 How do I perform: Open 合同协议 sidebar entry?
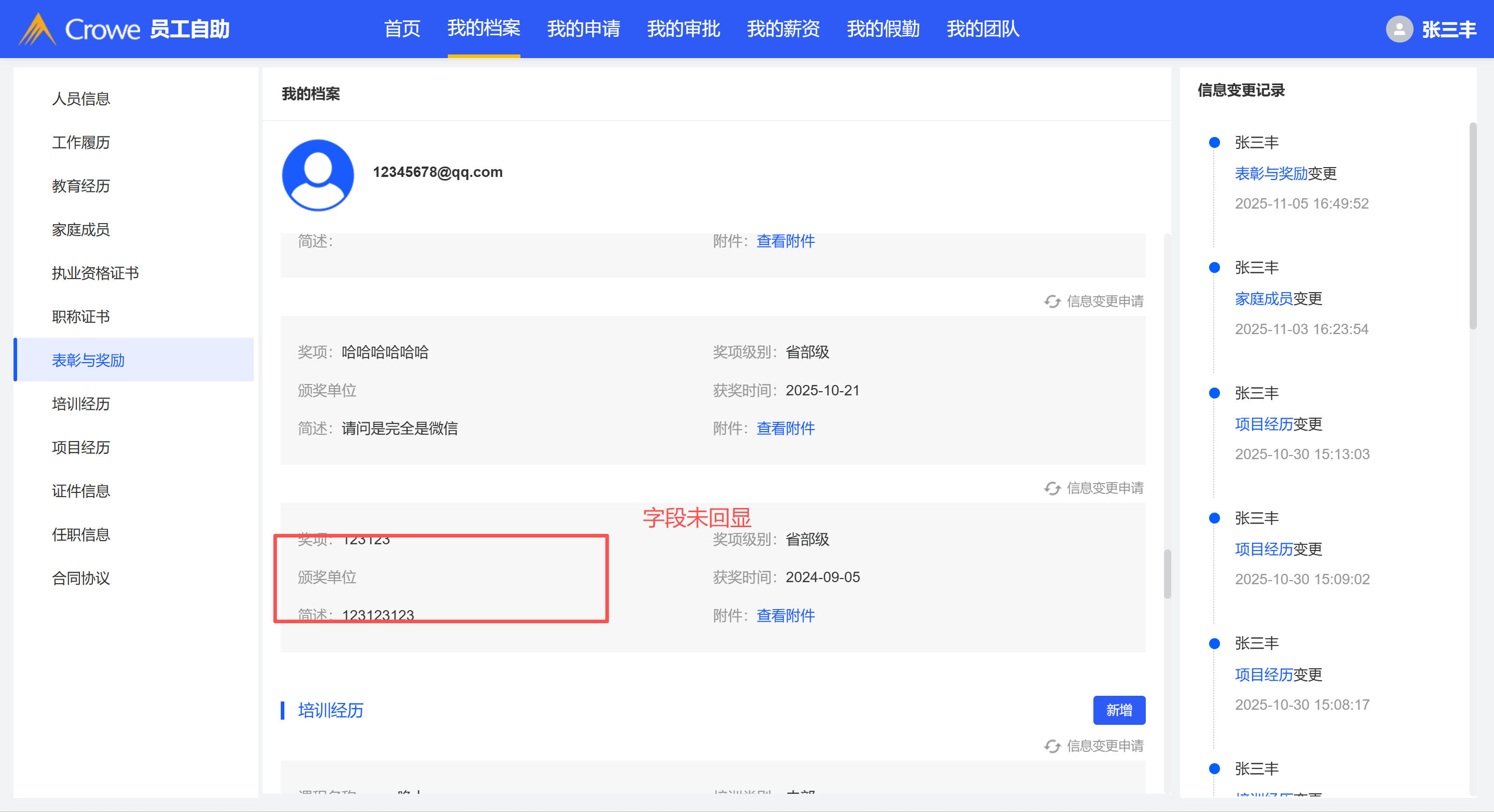coord(81,579)
